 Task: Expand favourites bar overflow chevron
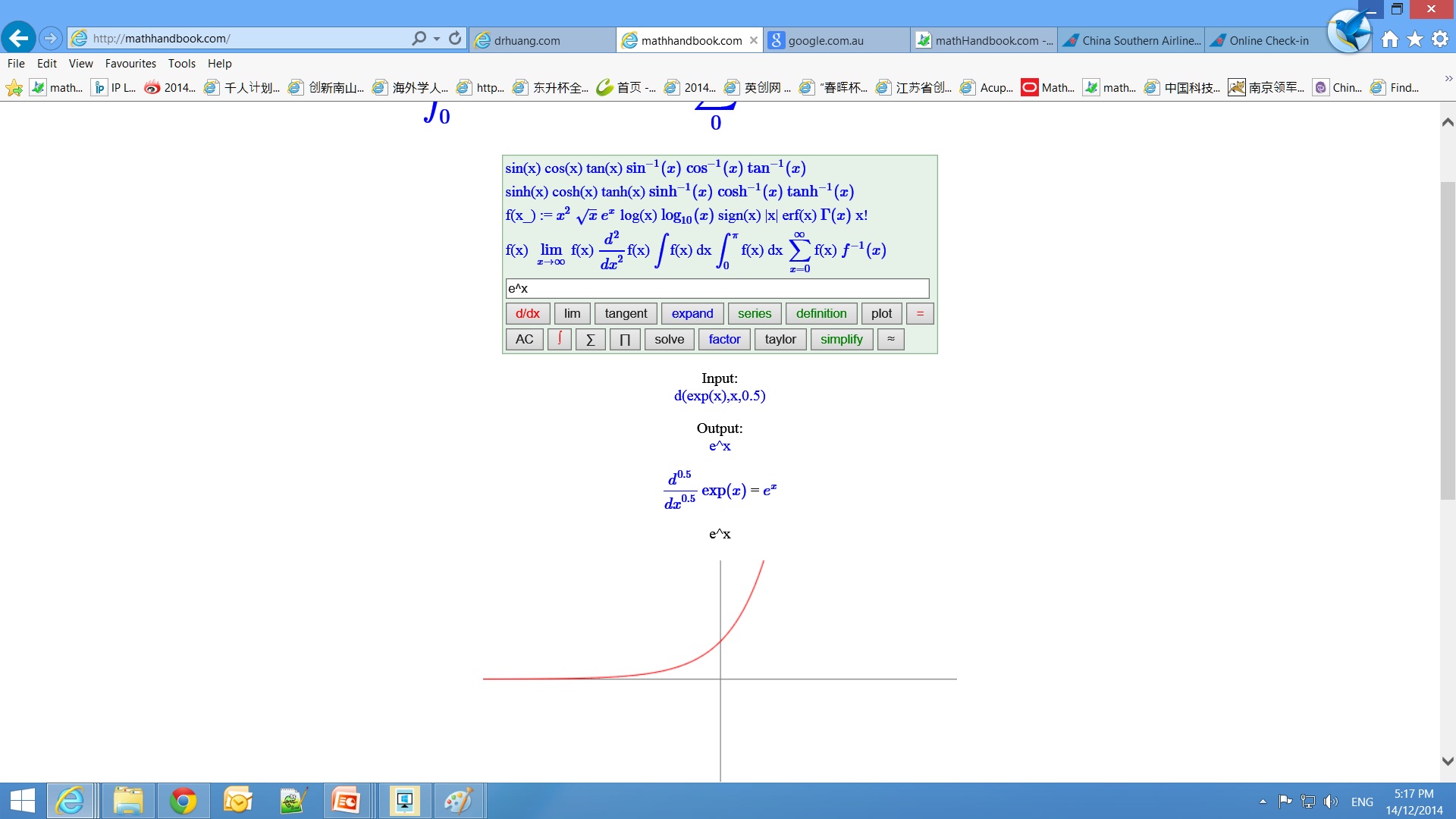tap(1448, 79)
